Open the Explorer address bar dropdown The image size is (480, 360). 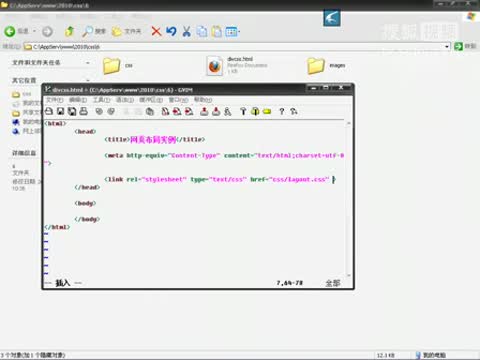coord(447,46)
